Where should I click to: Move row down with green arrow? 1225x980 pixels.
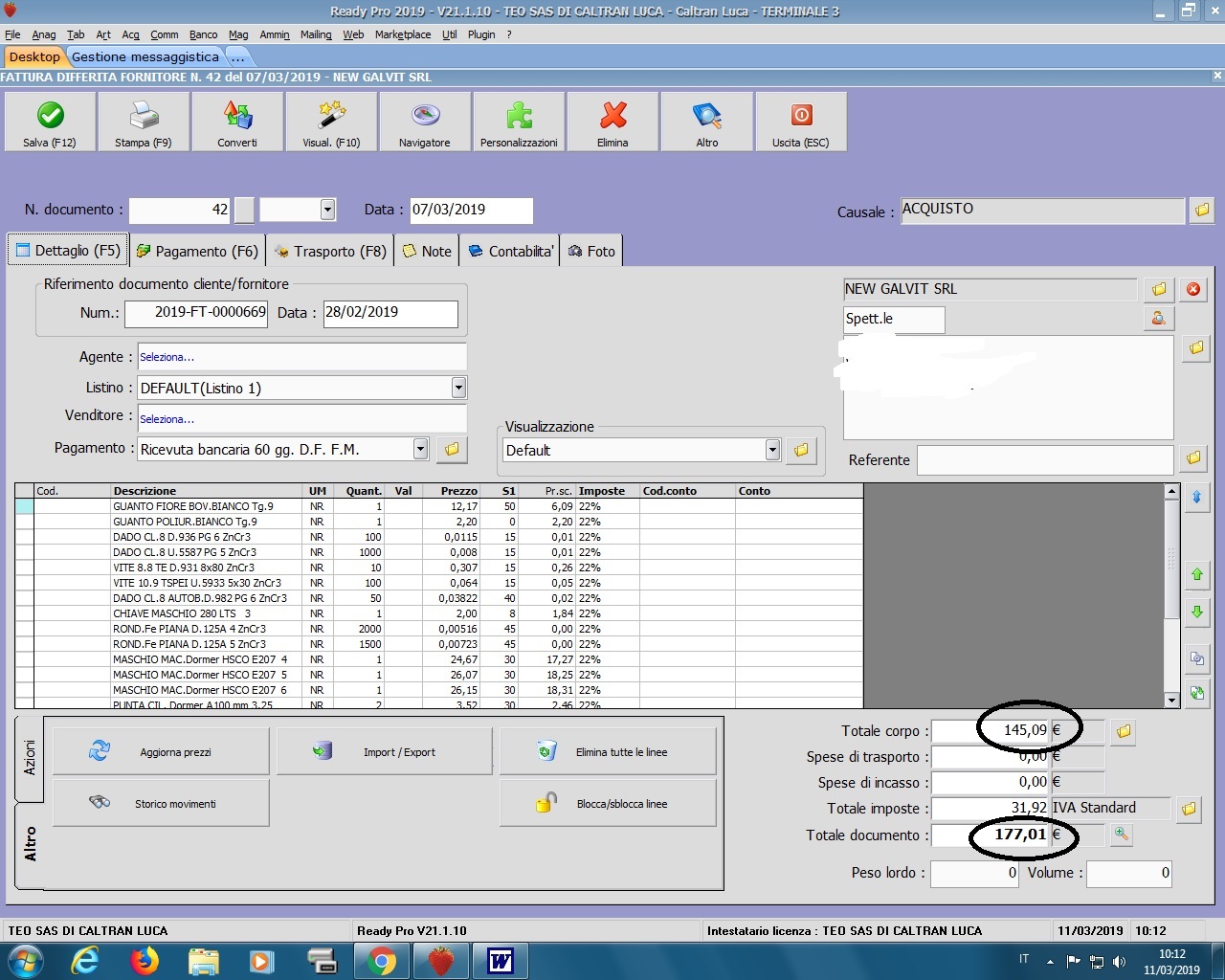tap(1196, 612)
